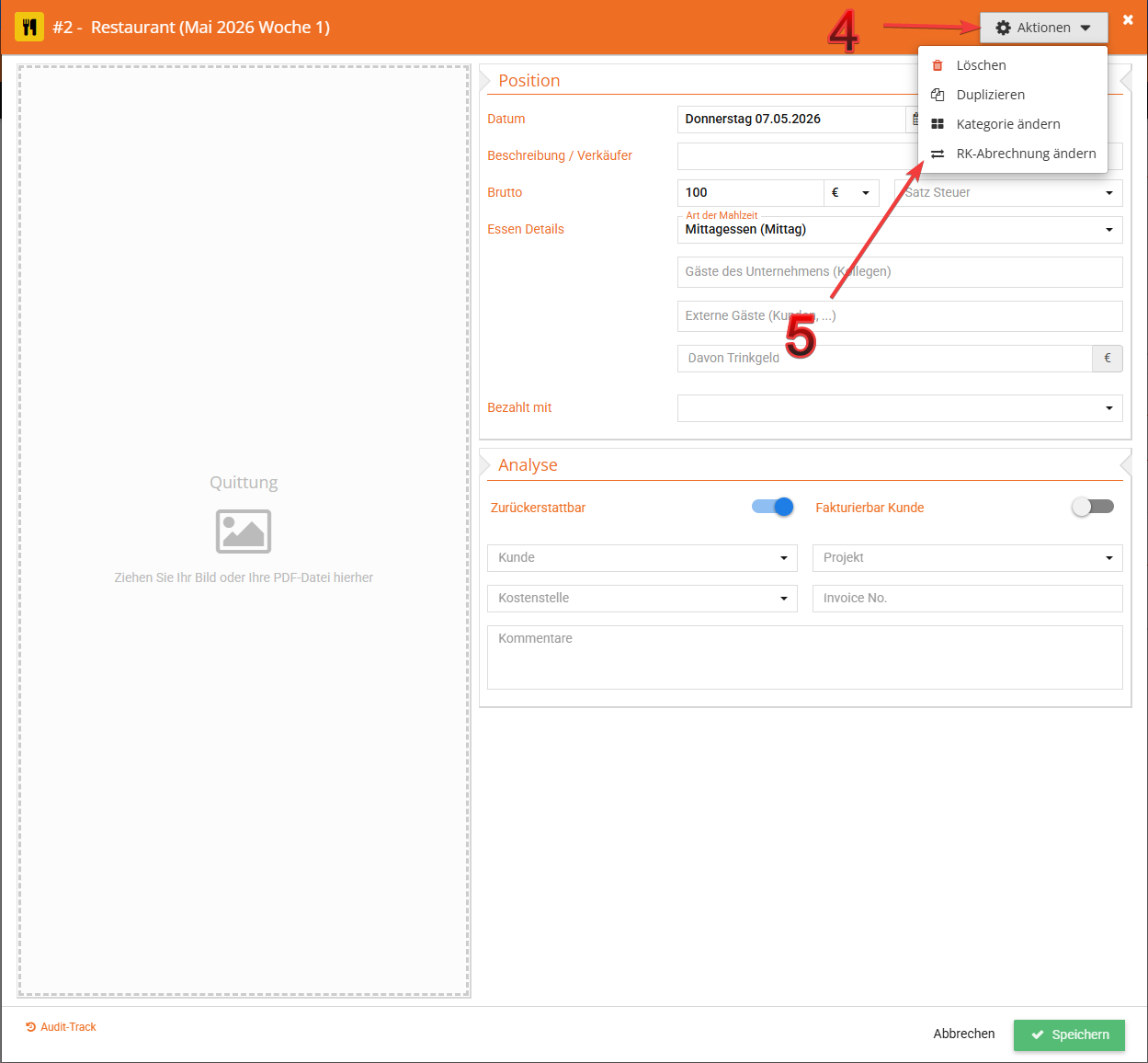Click the Invoice No. input field

[x=967, y=598]
